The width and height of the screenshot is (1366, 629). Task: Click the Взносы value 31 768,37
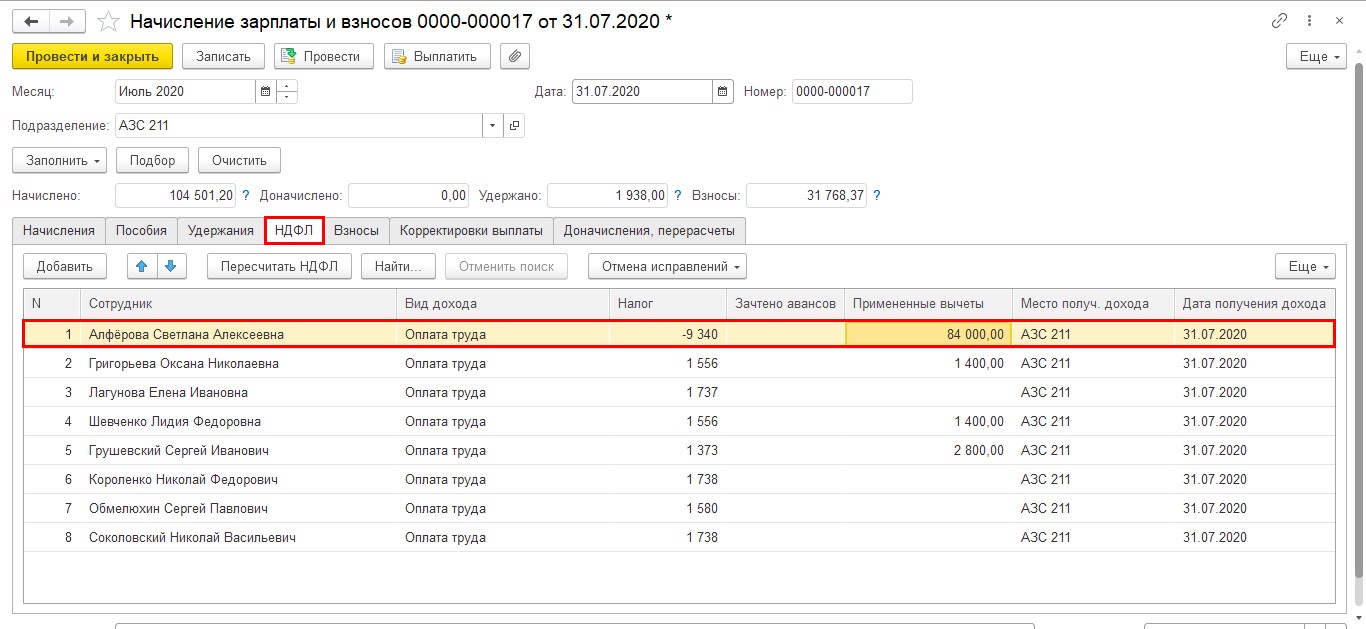(x=806, y=196)
